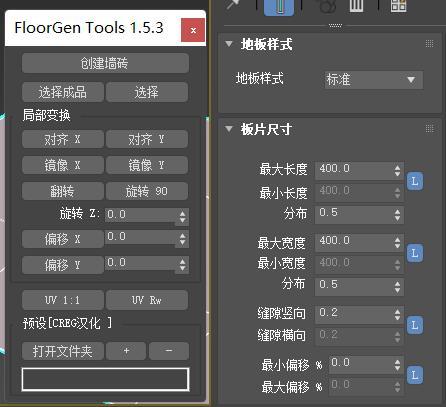
Task: Click the 最小偏移 % spinner arrows
Action: pyautogui.click(x=397, y=365)
